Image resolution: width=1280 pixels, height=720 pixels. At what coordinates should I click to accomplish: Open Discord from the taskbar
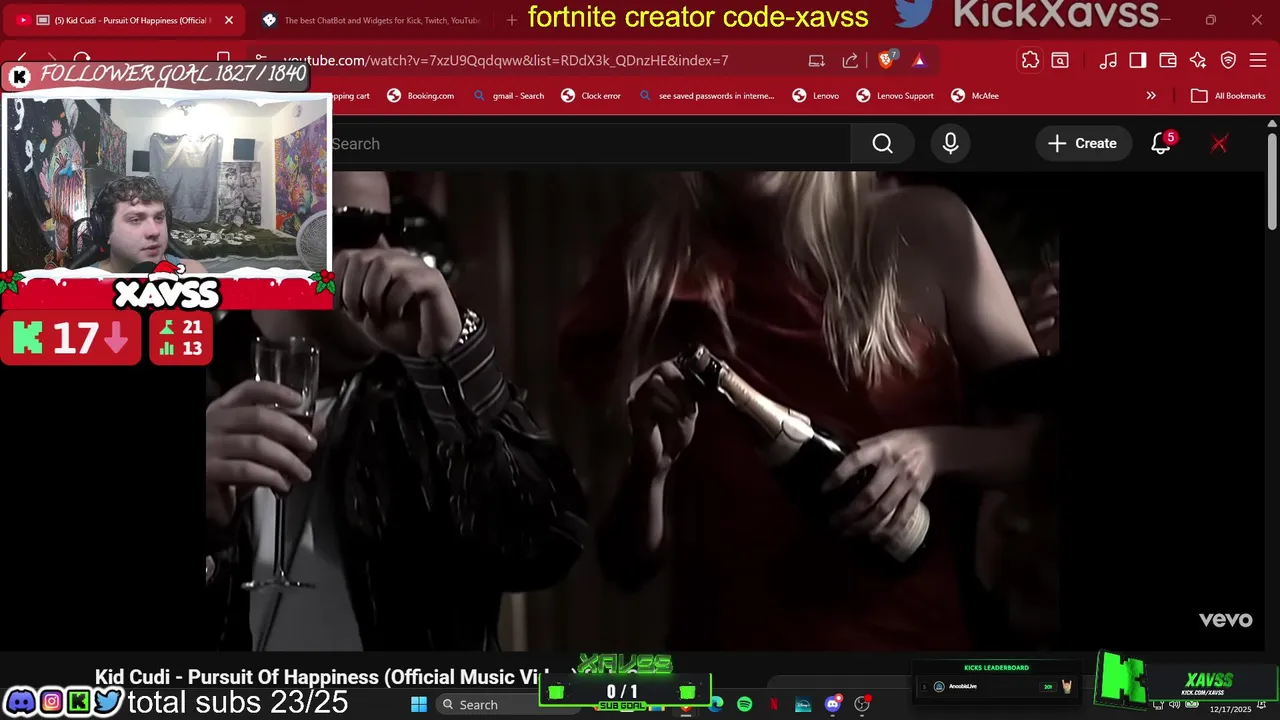click(833, 705)
